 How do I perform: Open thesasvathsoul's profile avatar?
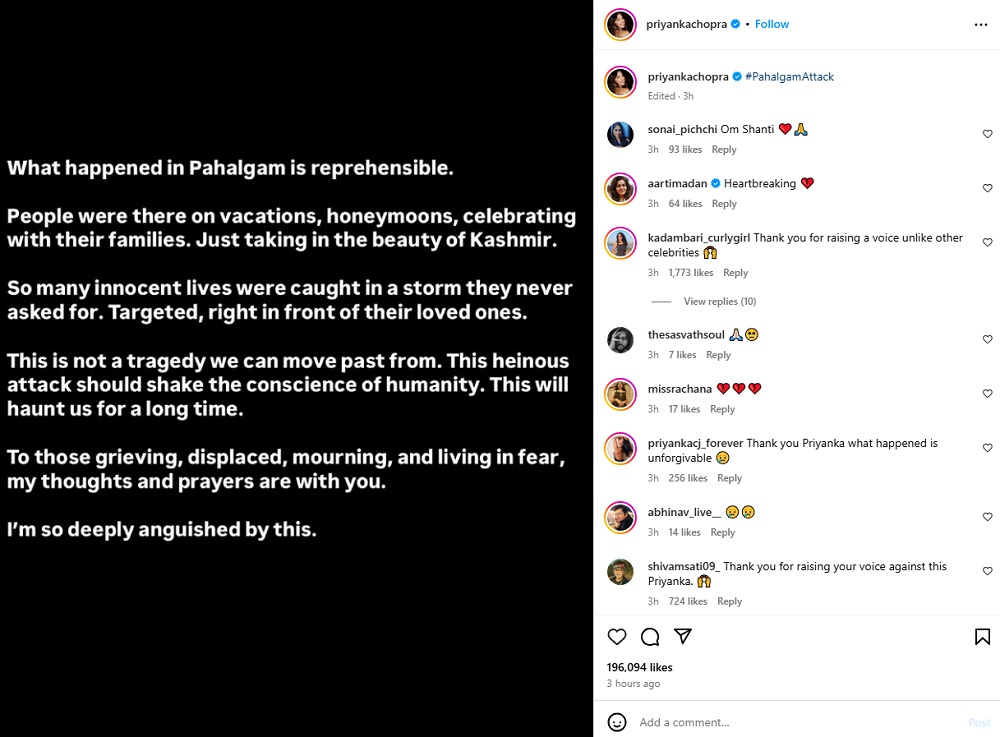[620, 340]
